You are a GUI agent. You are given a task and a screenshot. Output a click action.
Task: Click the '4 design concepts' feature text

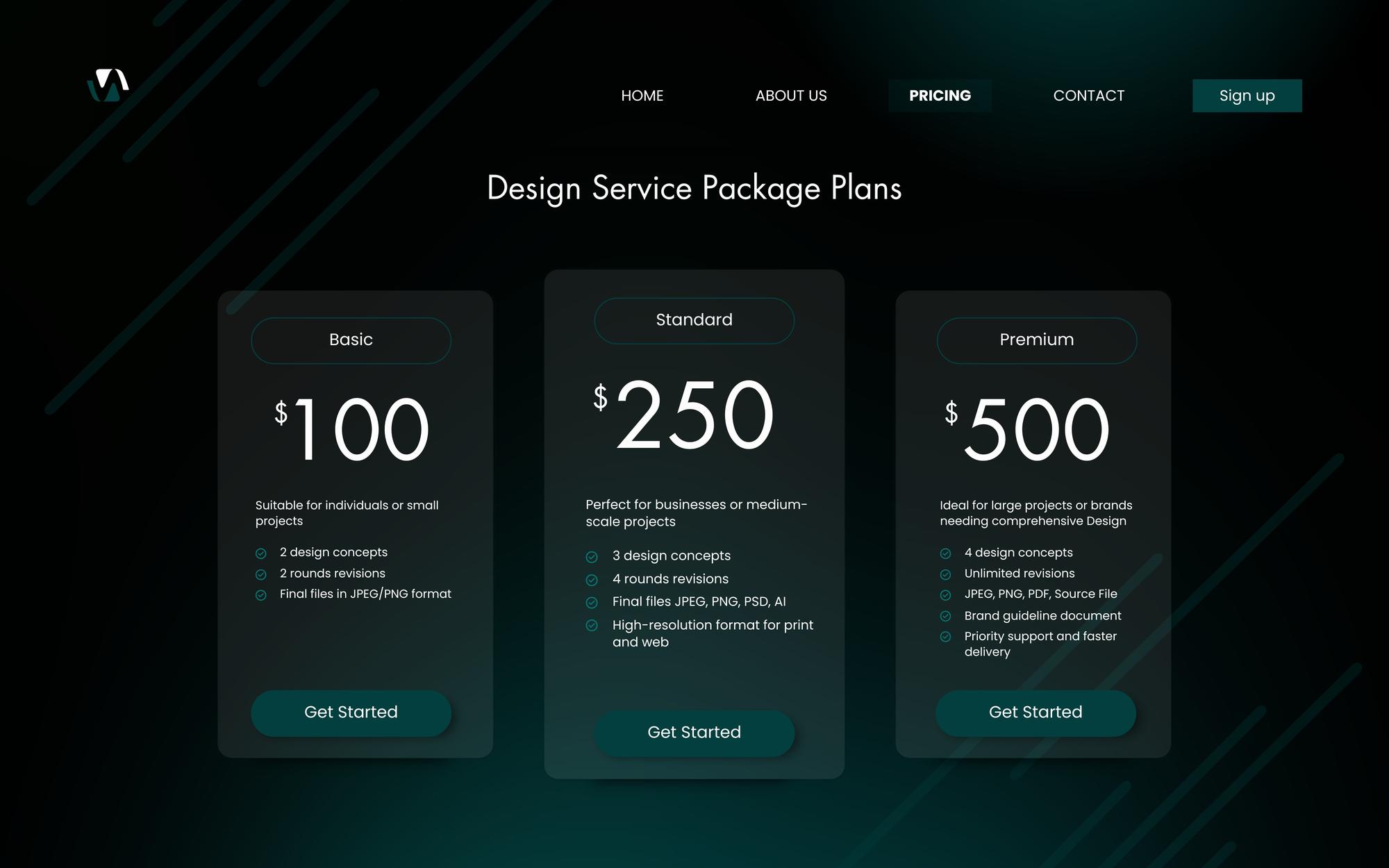pos(1018,553)
